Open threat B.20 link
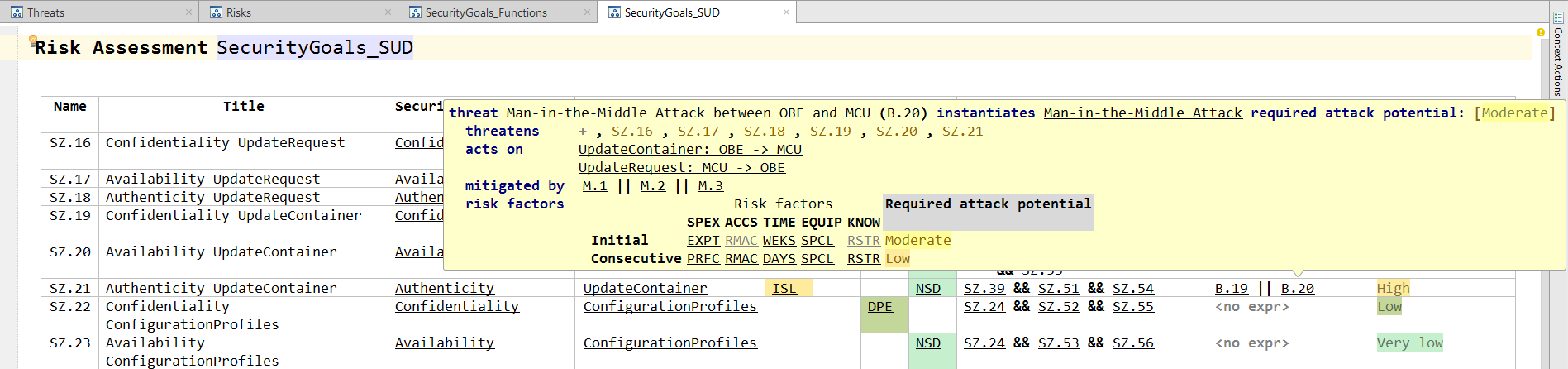Image resolution: width=1568 pixels, height=369 pixels. 1298,288
